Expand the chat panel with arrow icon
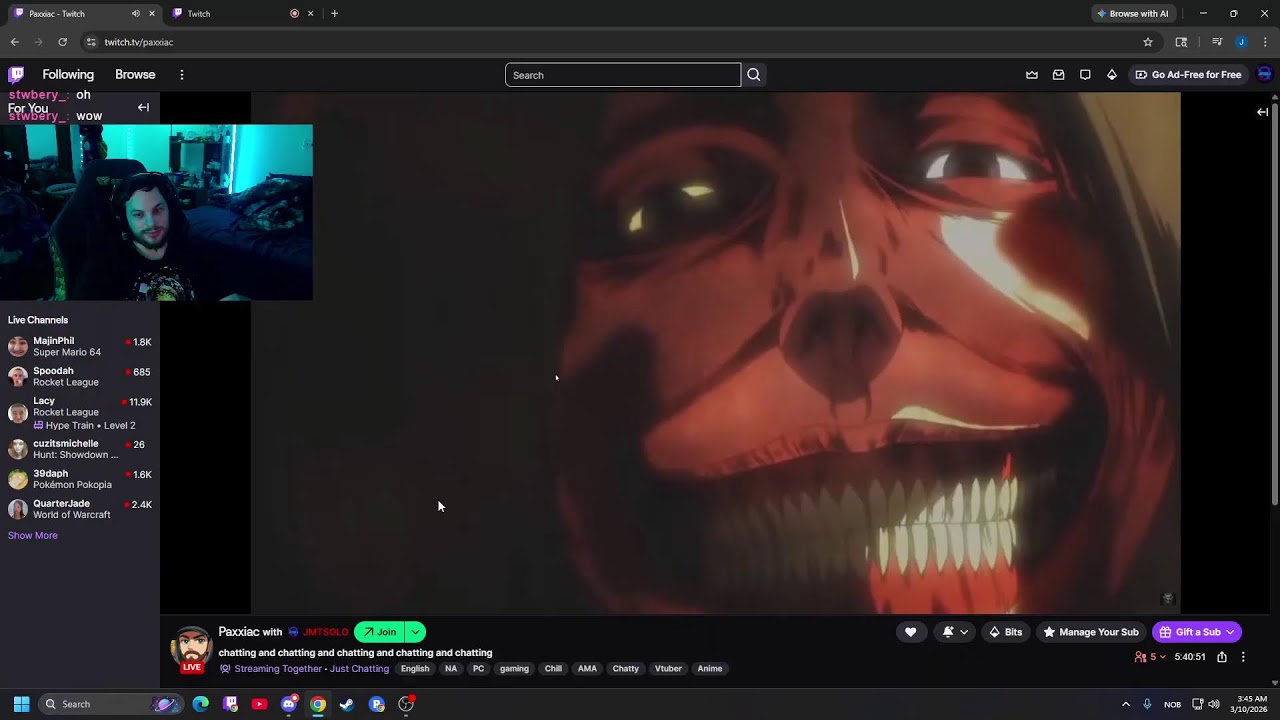This screenshot has height=720, width=1280. tap(1262, 112)
